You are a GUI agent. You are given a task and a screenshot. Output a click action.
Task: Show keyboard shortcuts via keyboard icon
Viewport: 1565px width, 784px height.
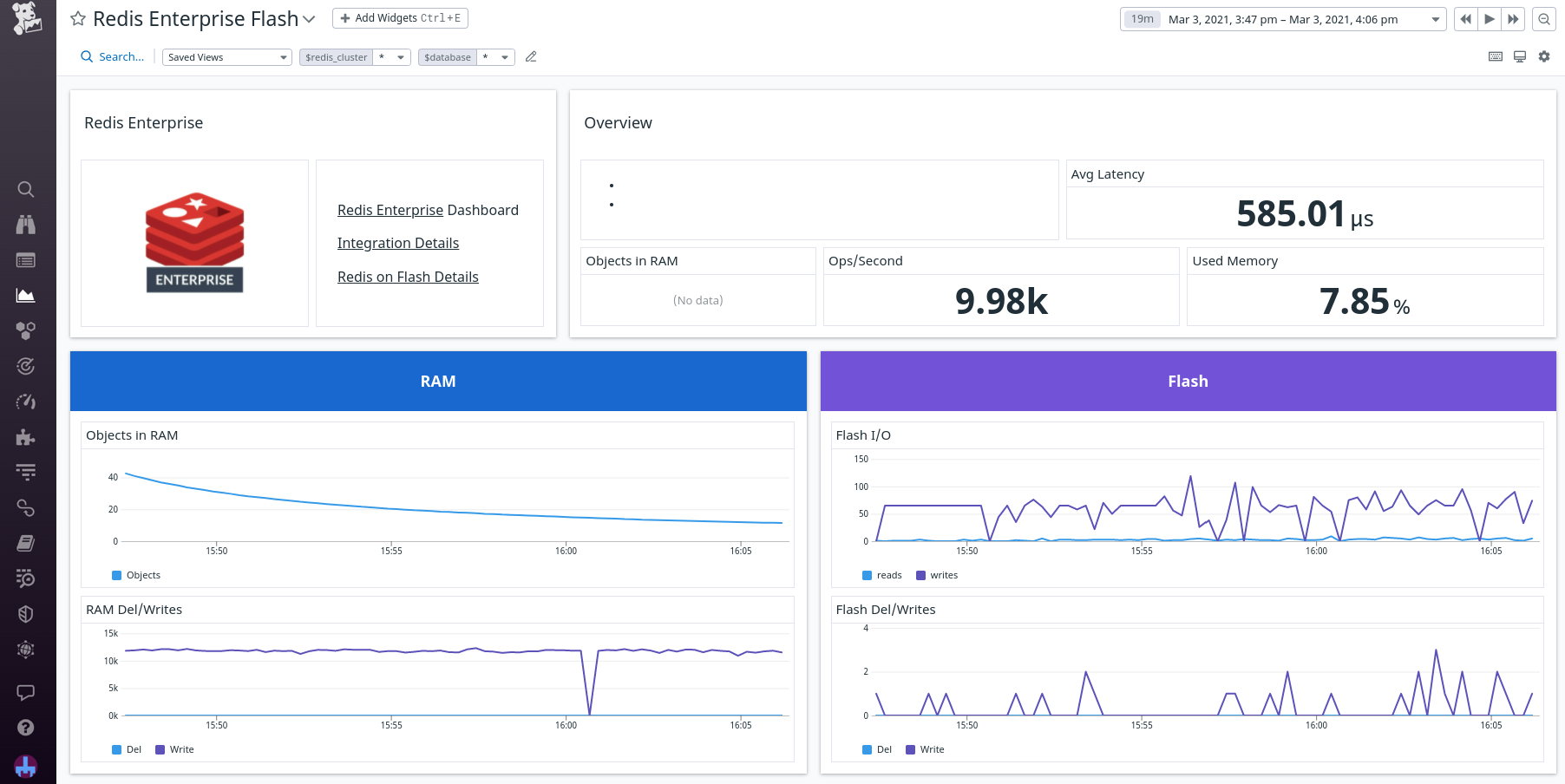pyautogui.click(x=1496, y=56)
